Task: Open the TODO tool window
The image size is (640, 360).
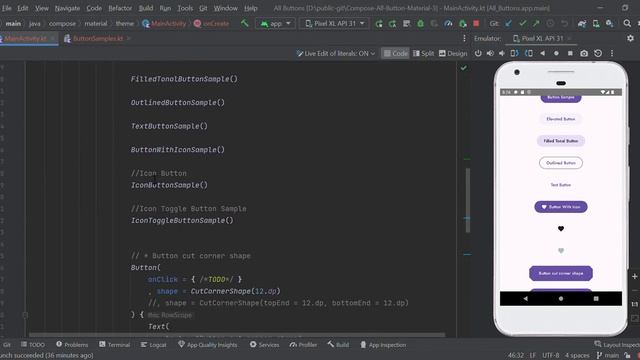Action: click(33, 345)
